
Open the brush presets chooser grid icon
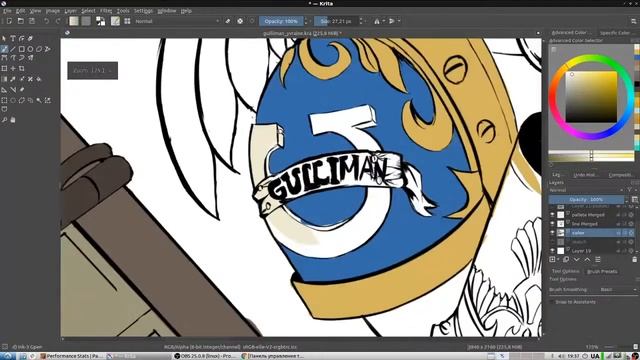click(x=127, y=21)
